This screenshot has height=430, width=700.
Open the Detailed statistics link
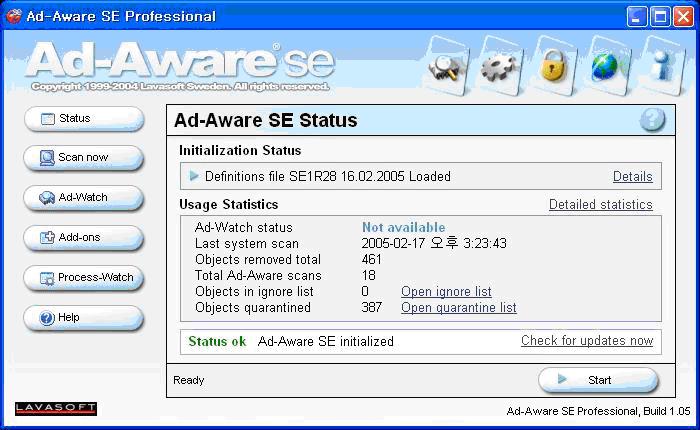[x=600, y=205]
